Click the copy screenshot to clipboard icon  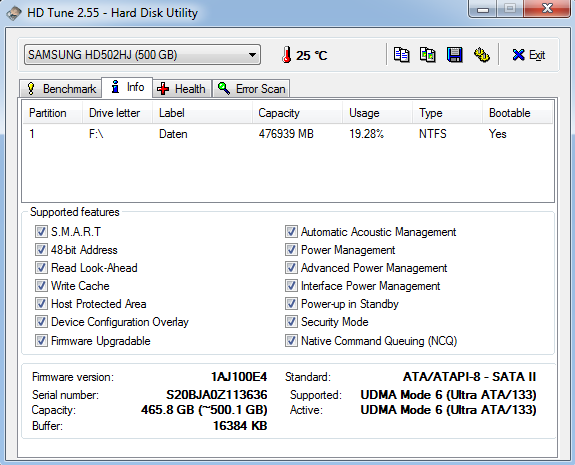point(428,55)
